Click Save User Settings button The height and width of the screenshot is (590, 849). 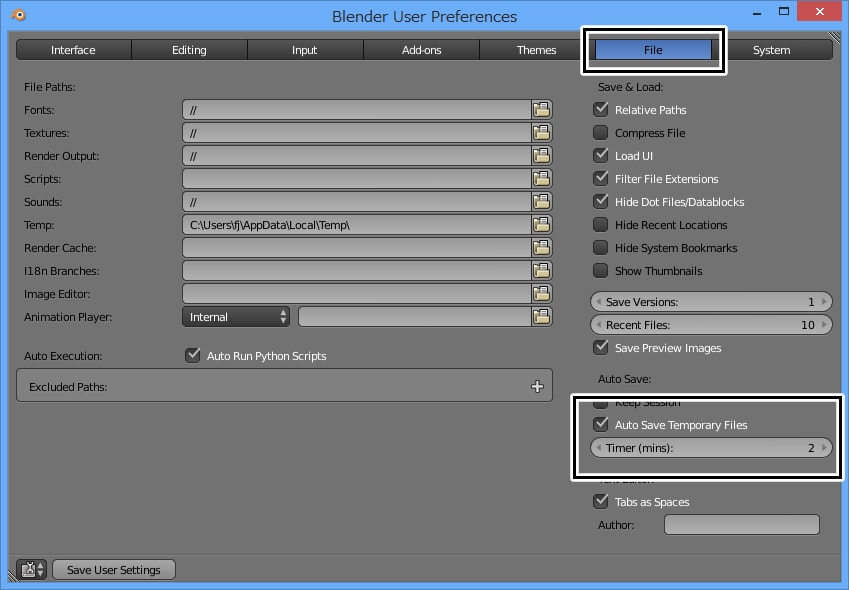(x=114, y=569)
